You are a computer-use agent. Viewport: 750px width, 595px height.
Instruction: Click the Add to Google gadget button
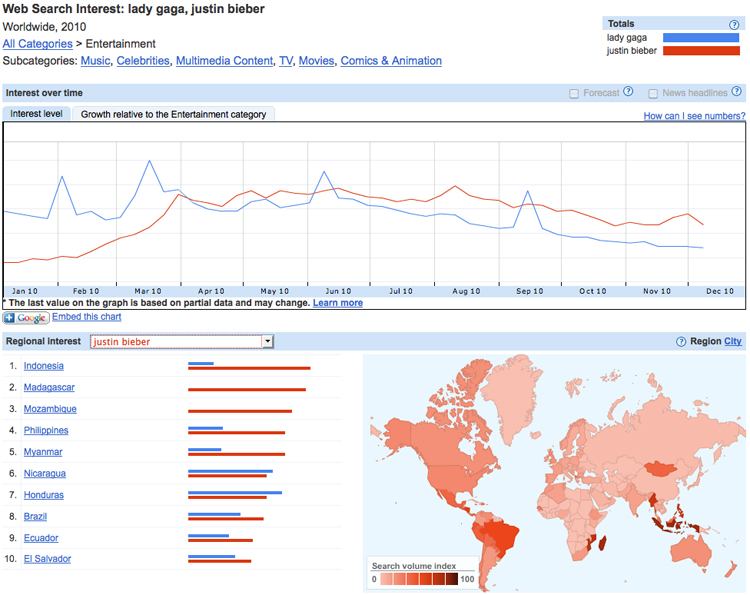tap(26, 318)
